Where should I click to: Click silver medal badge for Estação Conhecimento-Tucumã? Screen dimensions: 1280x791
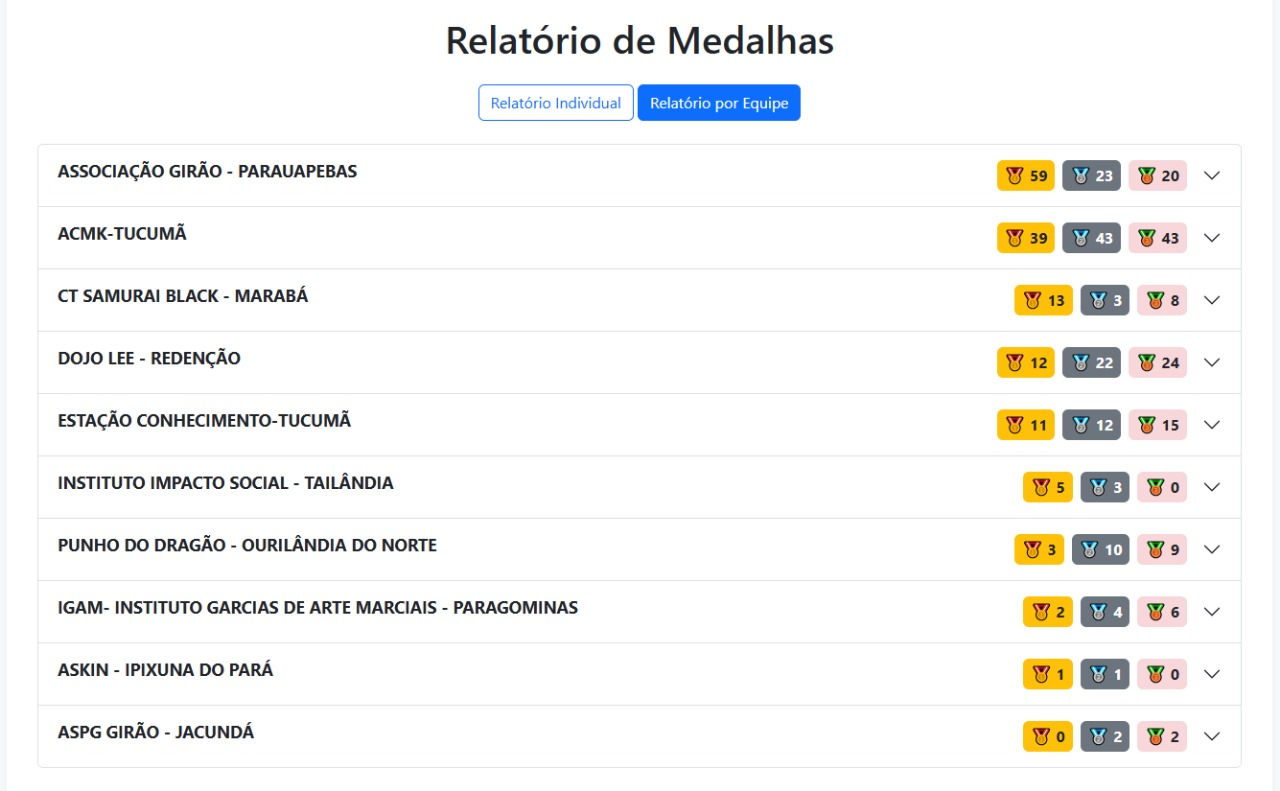pos(1091,425)
